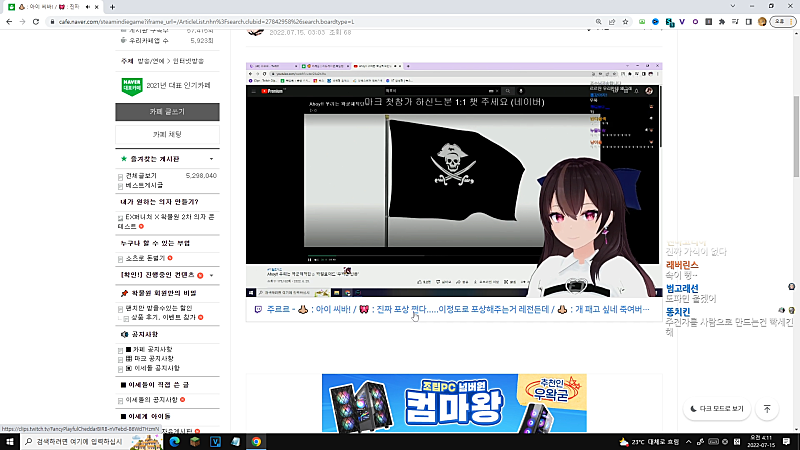Viewport: 800px width, 450px height.
Task: Toggle the browser side panel icon
Action: (x=748, y=22)
